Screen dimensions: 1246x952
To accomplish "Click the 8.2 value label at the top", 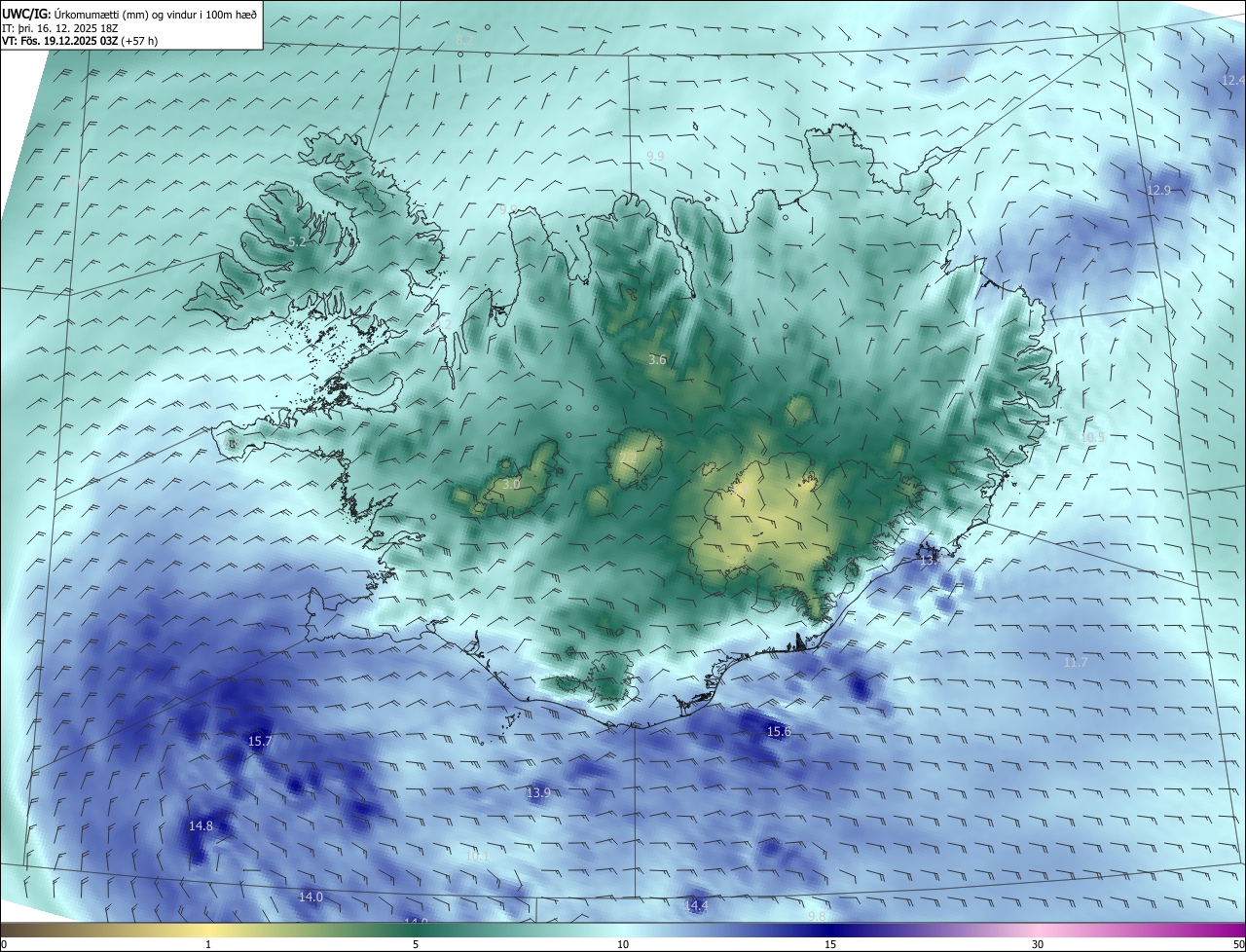I will coord(464,41).
